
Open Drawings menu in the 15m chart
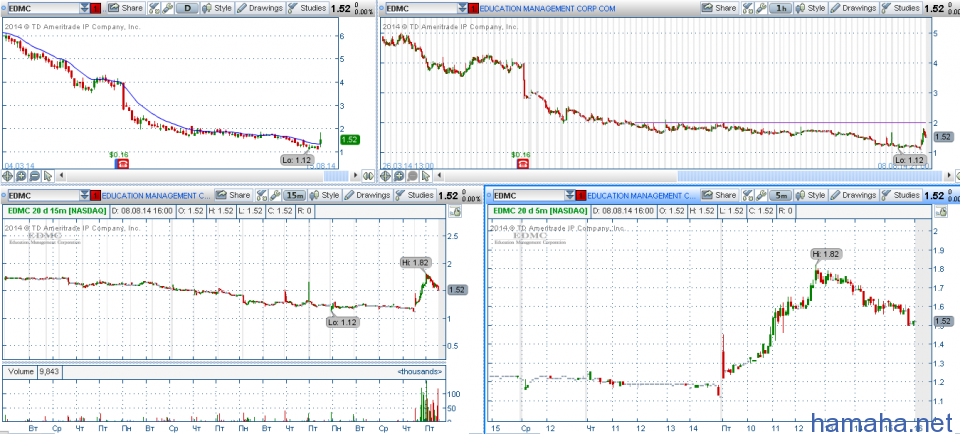coord(368,195)
